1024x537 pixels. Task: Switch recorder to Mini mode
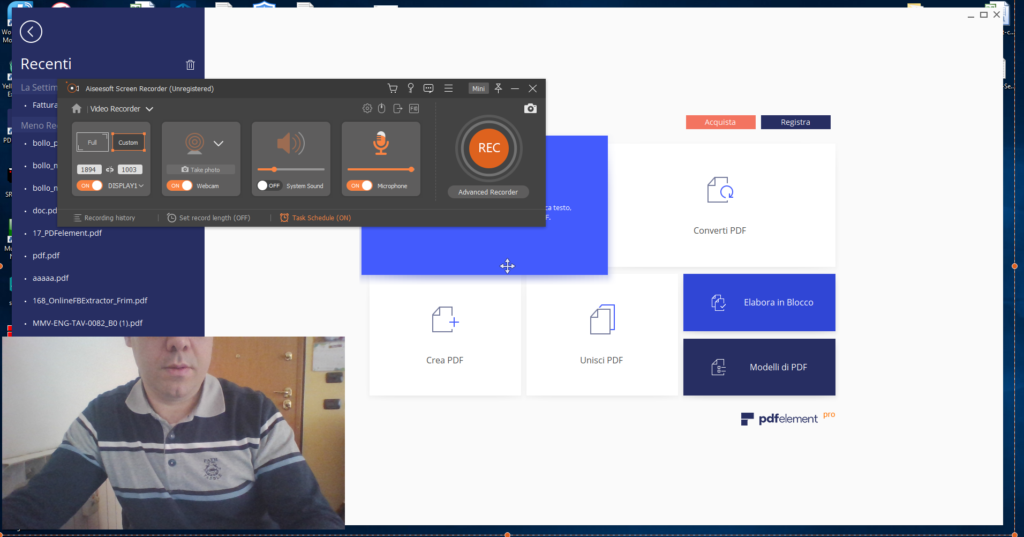478,88
